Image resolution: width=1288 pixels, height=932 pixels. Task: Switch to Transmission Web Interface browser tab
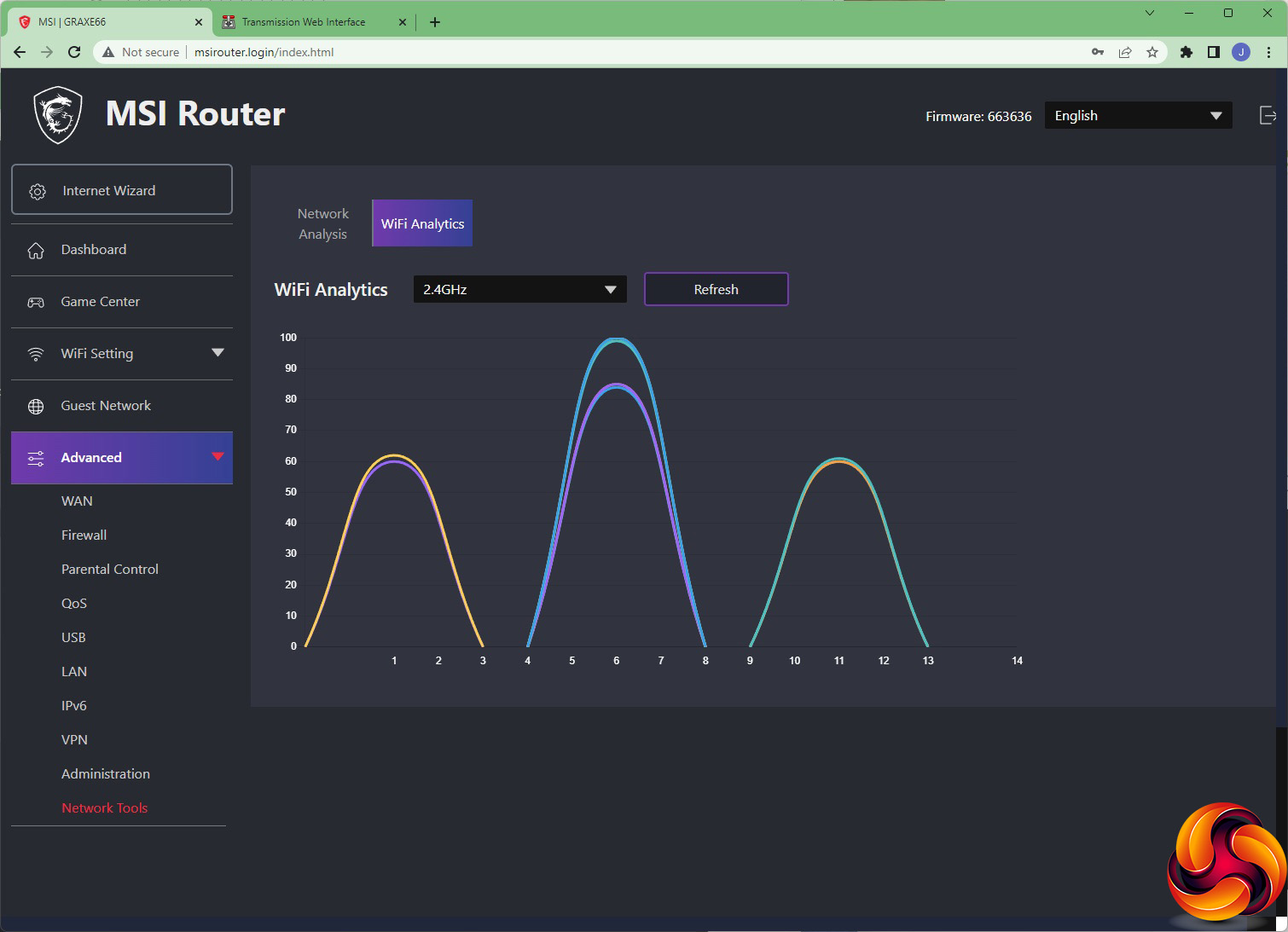304,22
